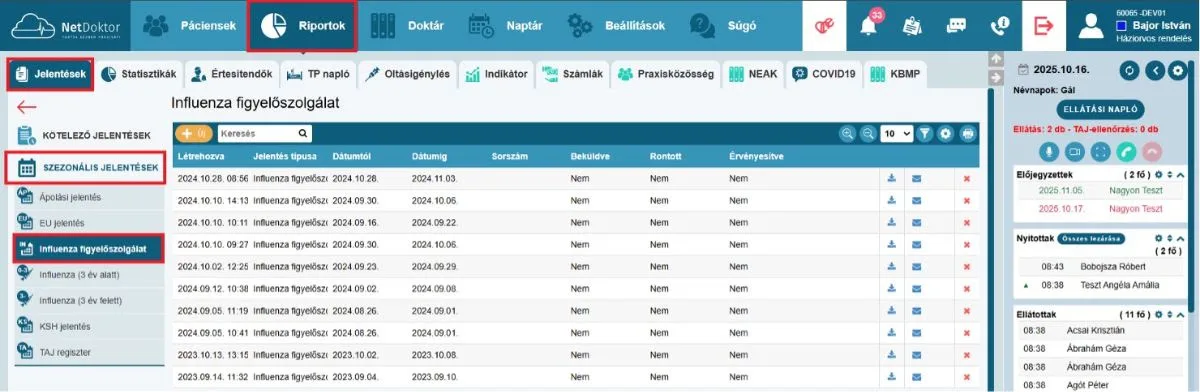Click the filter funnel icon in table toolbar
The height and width of the screenshot is (392, 1200).
925,133
